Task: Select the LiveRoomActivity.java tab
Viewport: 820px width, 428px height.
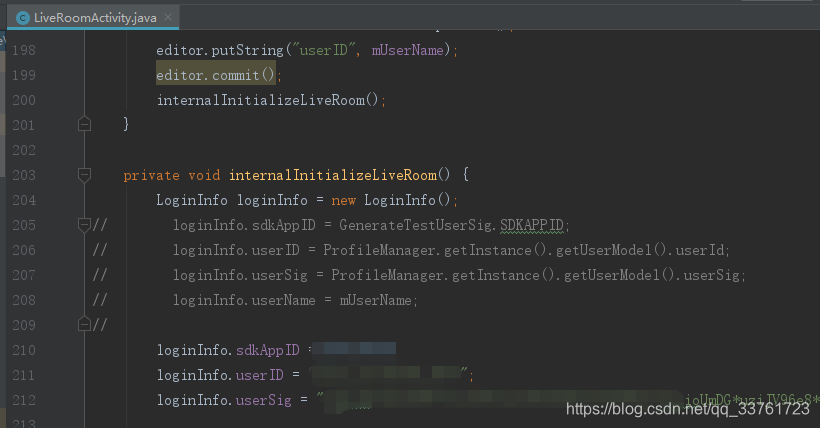Action: pos(94,17)
